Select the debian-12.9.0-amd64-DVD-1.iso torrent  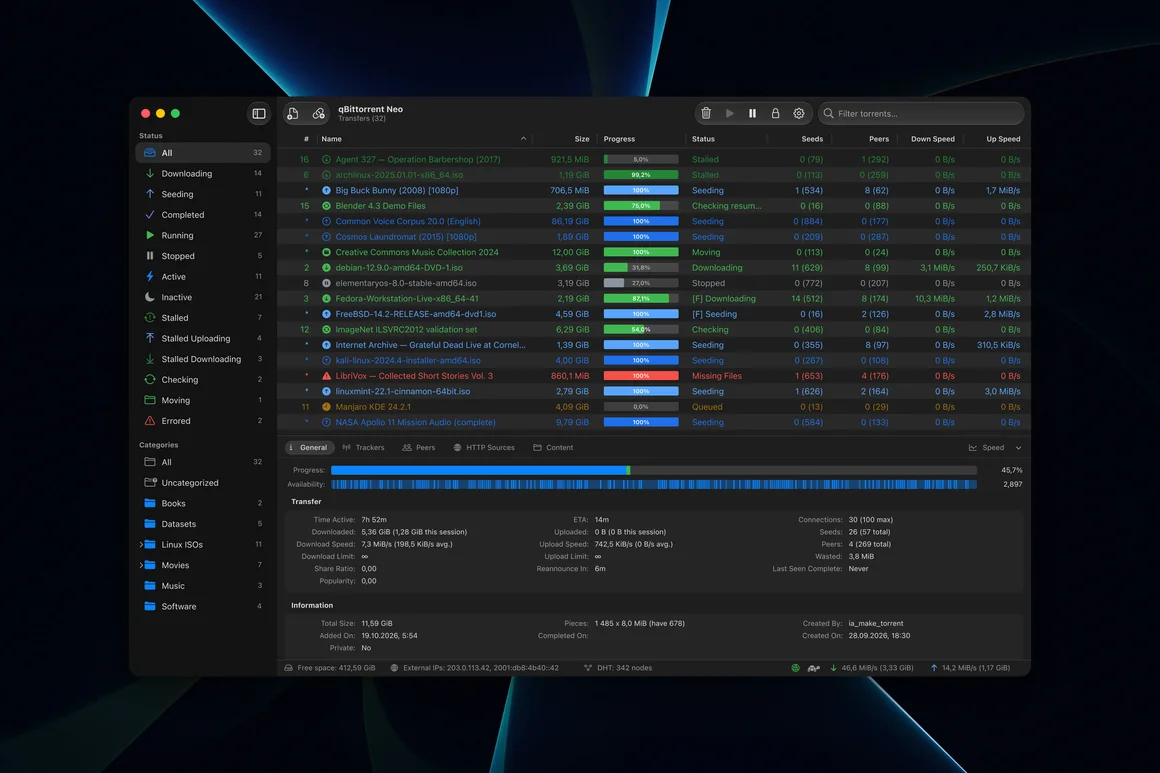coord(654,269)
